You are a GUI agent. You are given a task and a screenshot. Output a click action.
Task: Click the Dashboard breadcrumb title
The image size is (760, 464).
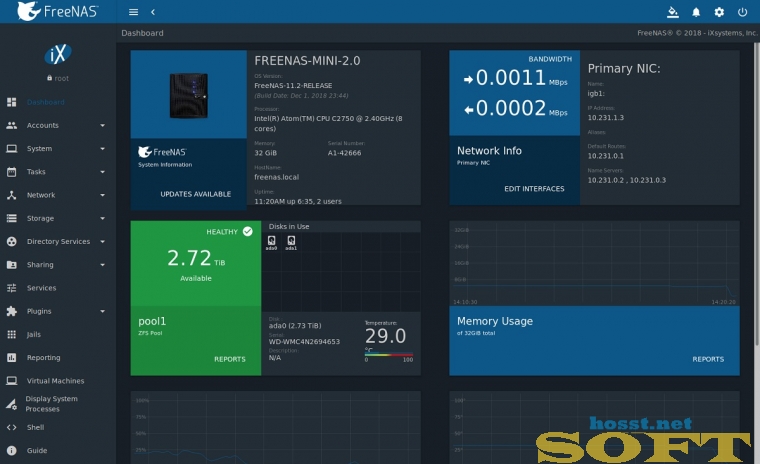click(x=142, y=33)
